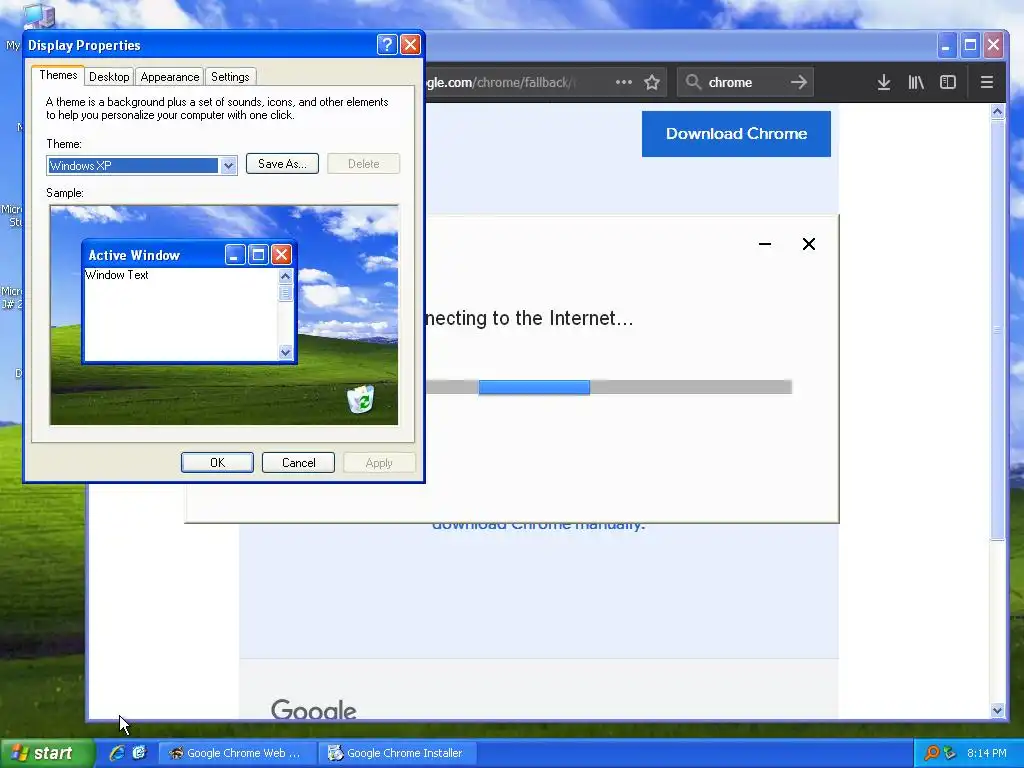
Task: Go to the Settings tab
Action: point(230,77)
